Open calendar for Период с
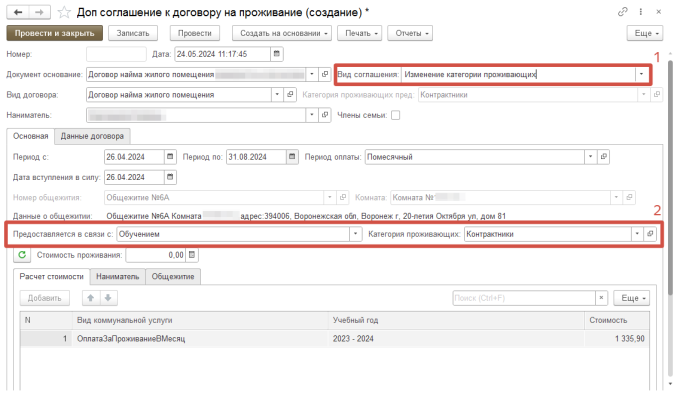 tap(170, 157)
